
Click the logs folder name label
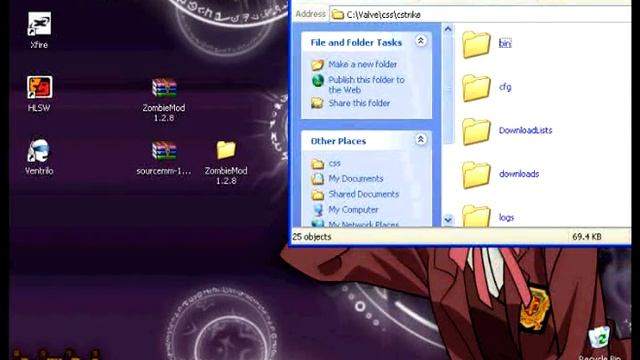coord(506,218)
